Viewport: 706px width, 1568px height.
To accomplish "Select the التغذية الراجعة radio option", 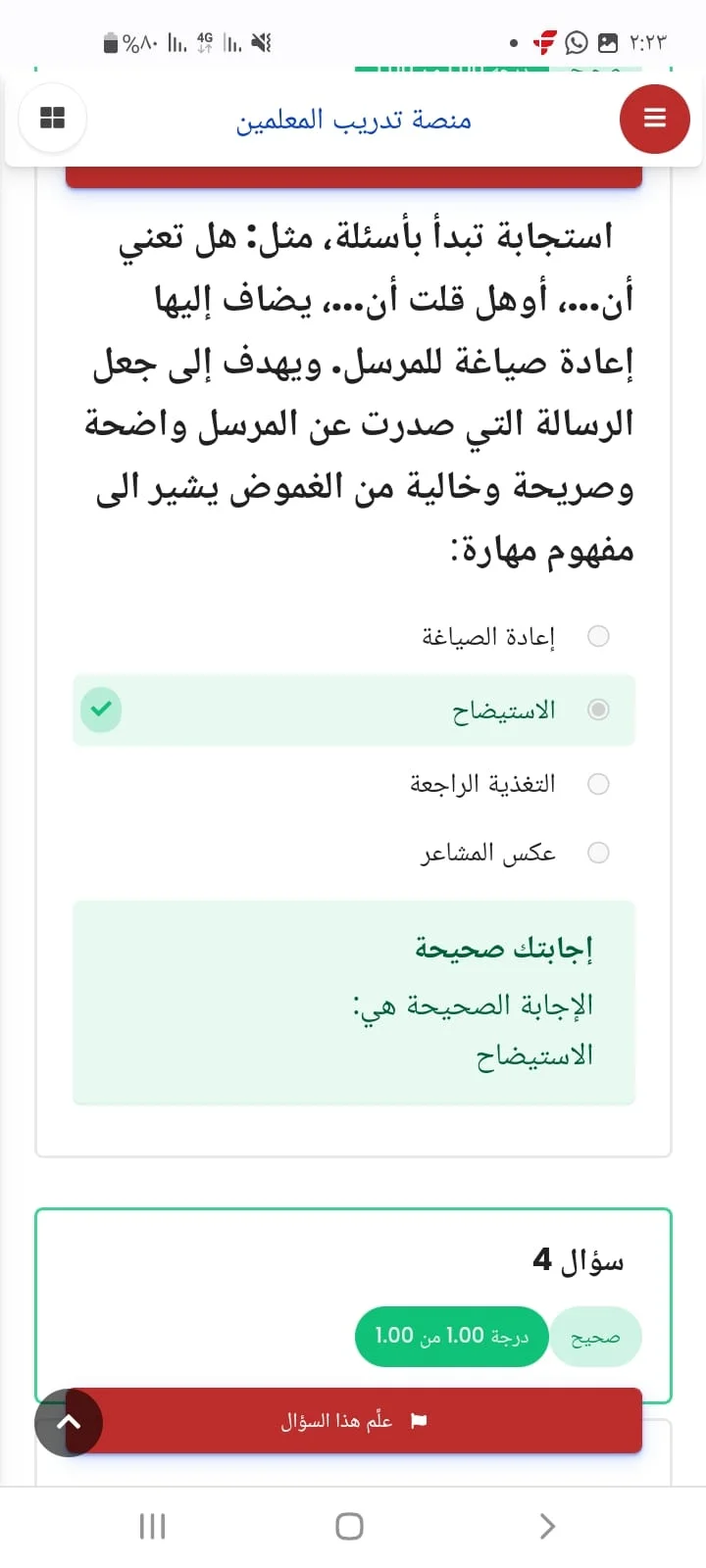I will [x=598, y=784].
